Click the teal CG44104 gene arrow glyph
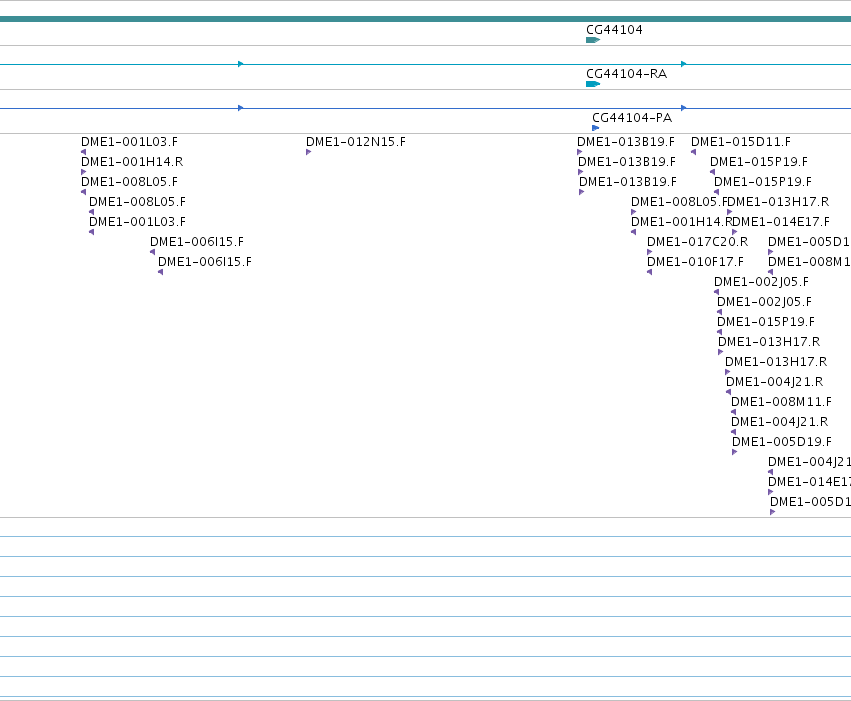The width and height of the screenshot is (851, 701). click(593, 40)
